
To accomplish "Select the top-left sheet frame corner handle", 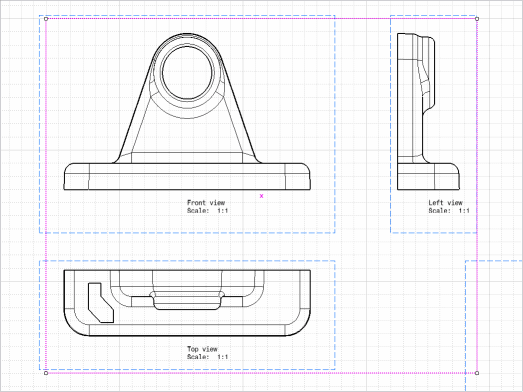I will pyautogui.click(x=46, y=19).
